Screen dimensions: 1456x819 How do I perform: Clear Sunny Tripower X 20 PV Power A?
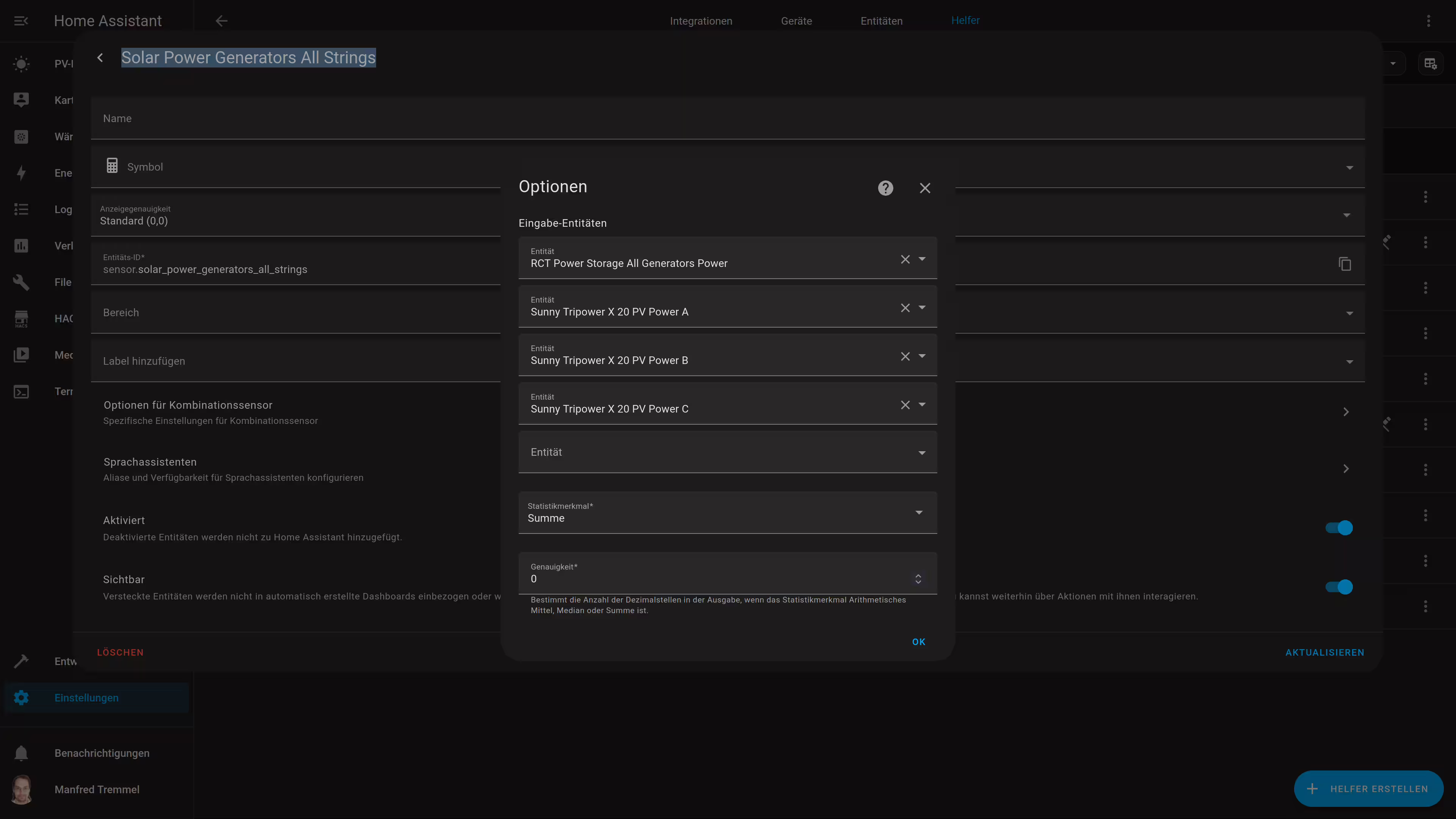point(905,308)
